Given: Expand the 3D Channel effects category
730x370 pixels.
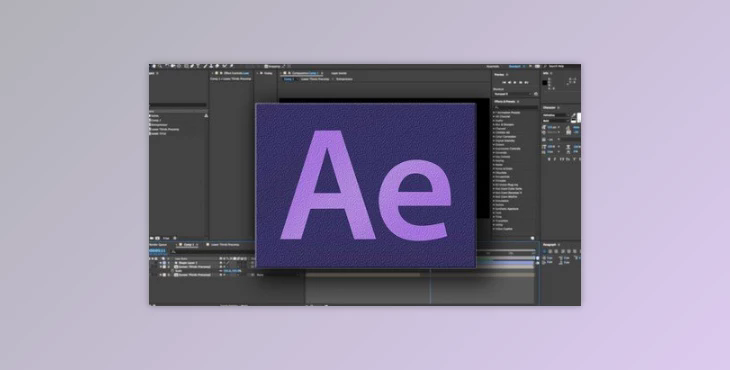Looking at the screenshot, I should pyautogui.click(x=494, y=116).
